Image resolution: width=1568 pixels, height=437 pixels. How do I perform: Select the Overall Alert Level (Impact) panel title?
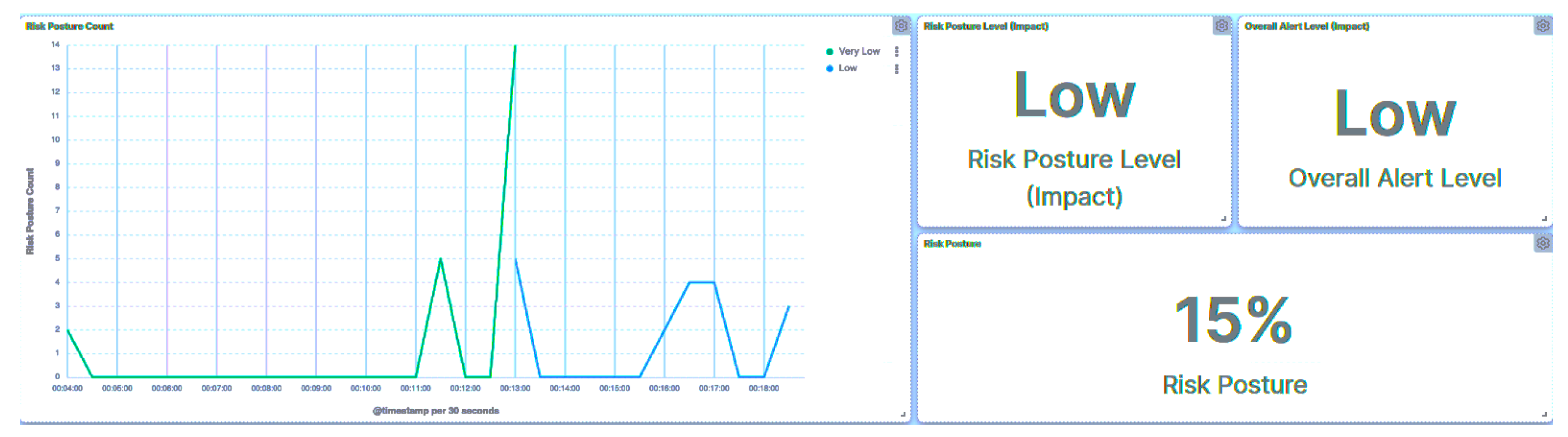1306,26
